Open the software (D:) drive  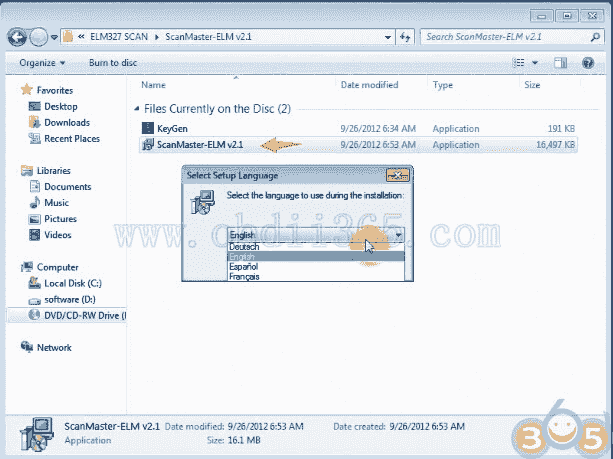pos(70,299)
